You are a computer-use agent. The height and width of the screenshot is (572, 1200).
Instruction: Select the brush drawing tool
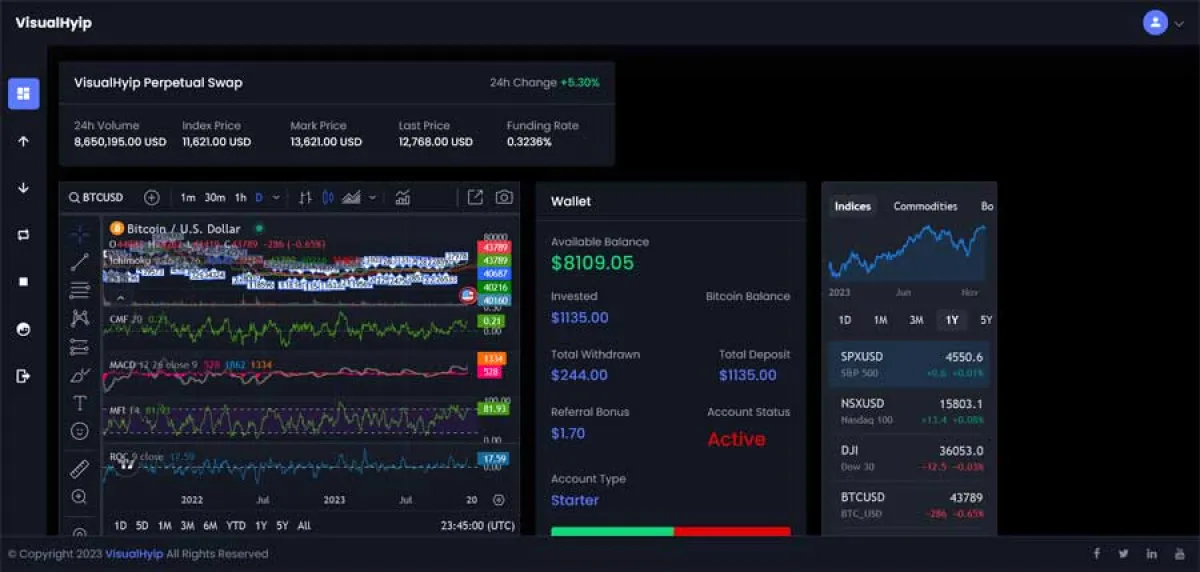(79, 376)
